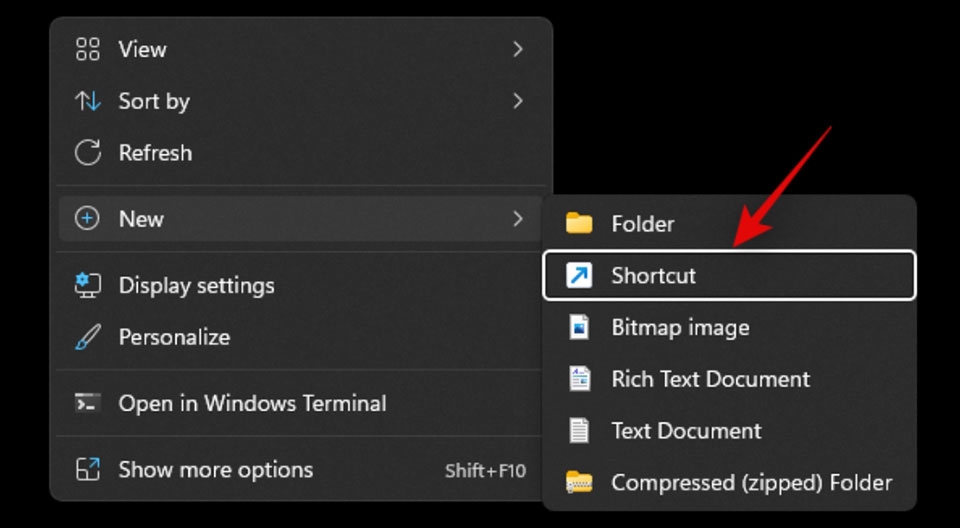Click the circular Refresh icon

point(88,153)
